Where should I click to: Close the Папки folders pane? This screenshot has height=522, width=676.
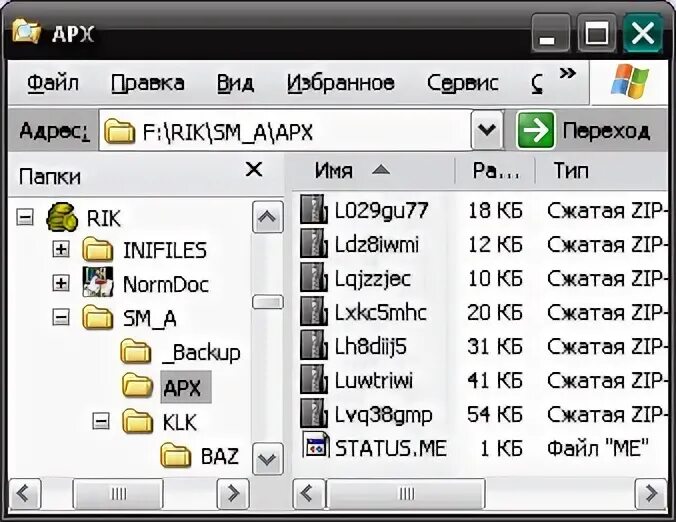254,169
